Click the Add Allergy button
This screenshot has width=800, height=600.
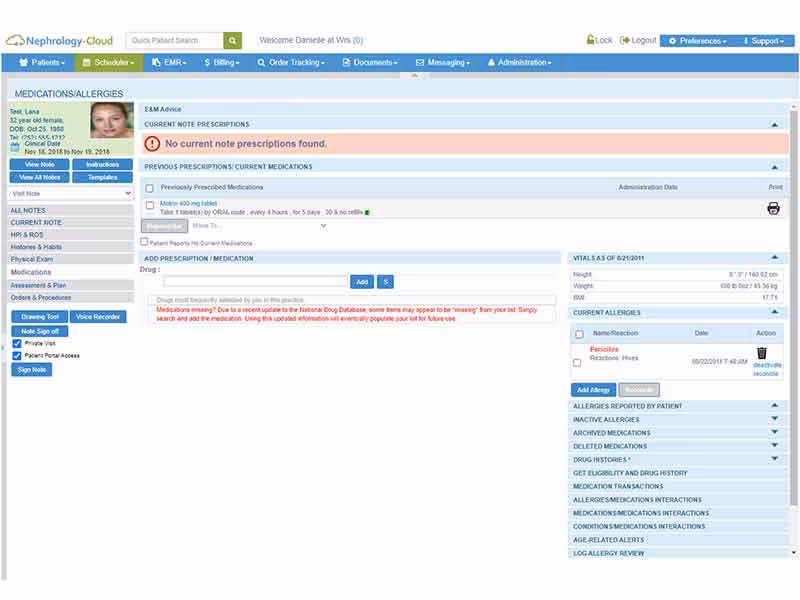[x=593, y=390]
